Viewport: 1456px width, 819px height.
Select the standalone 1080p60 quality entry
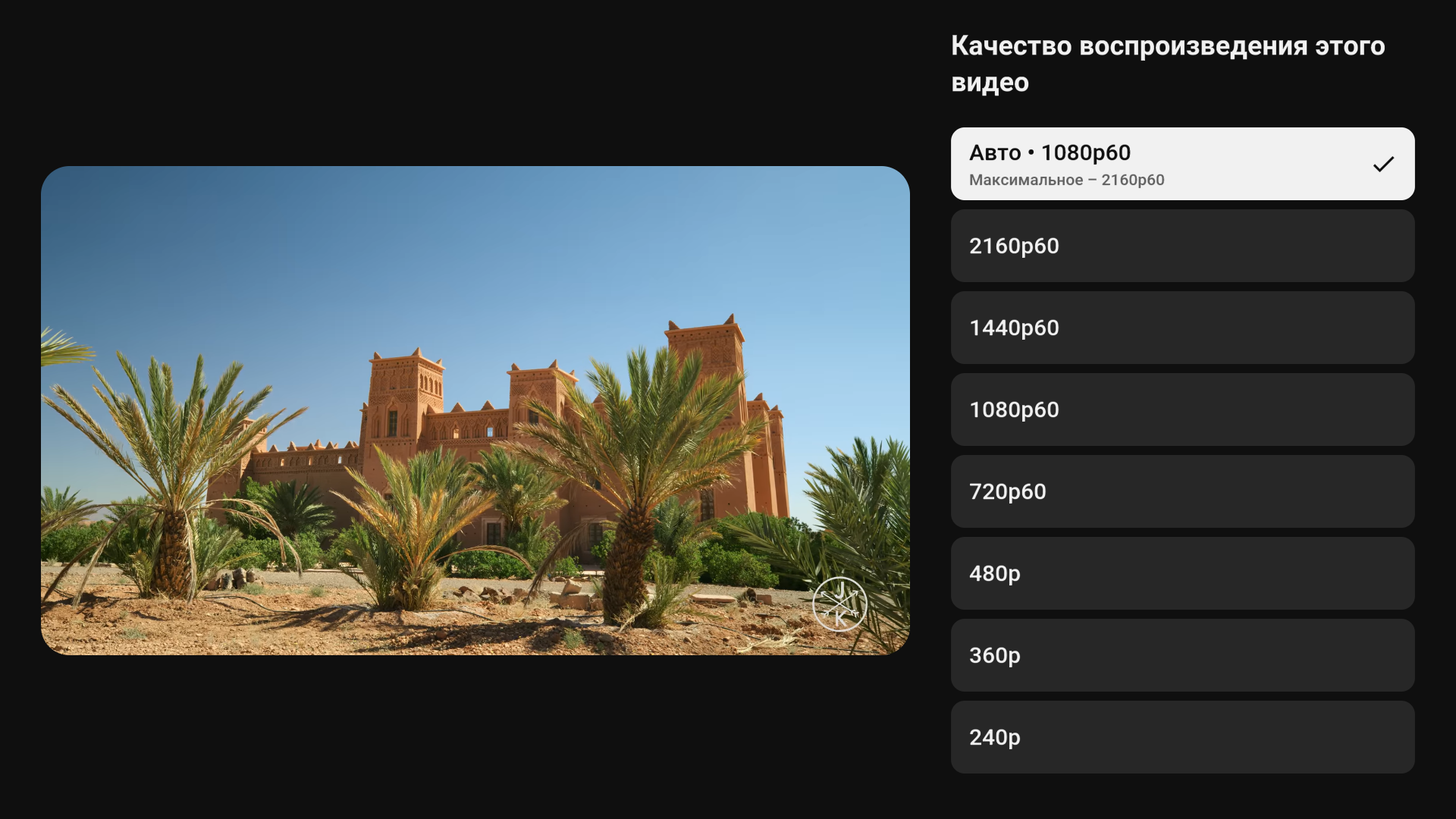(1181, 409)
